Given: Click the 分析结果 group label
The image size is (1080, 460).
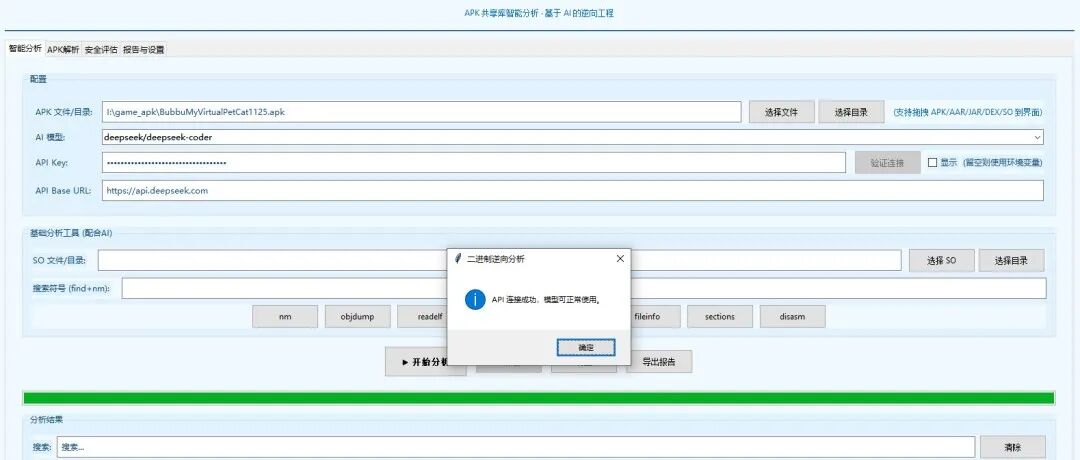Looking at the screenshot, I should [47, 419].
